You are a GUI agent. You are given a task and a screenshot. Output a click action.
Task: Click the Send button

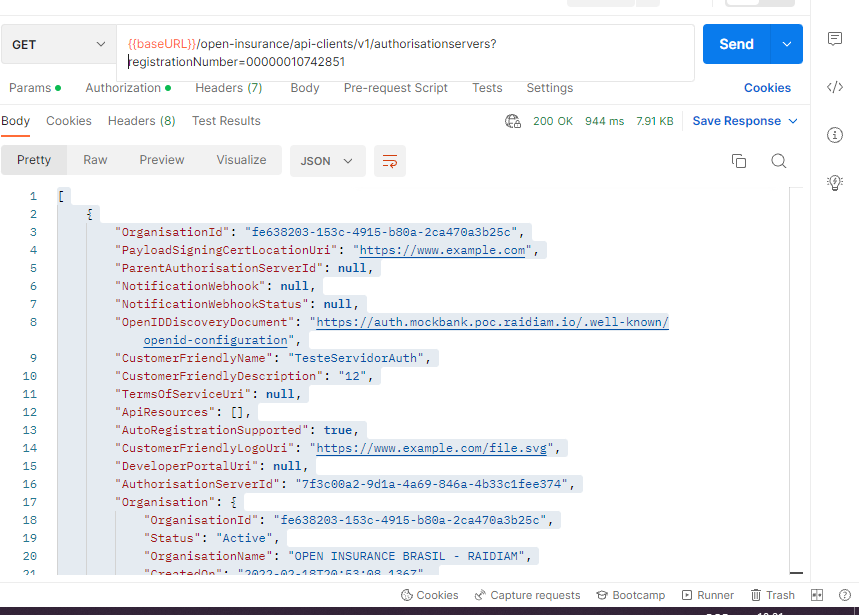pos(736,45)
